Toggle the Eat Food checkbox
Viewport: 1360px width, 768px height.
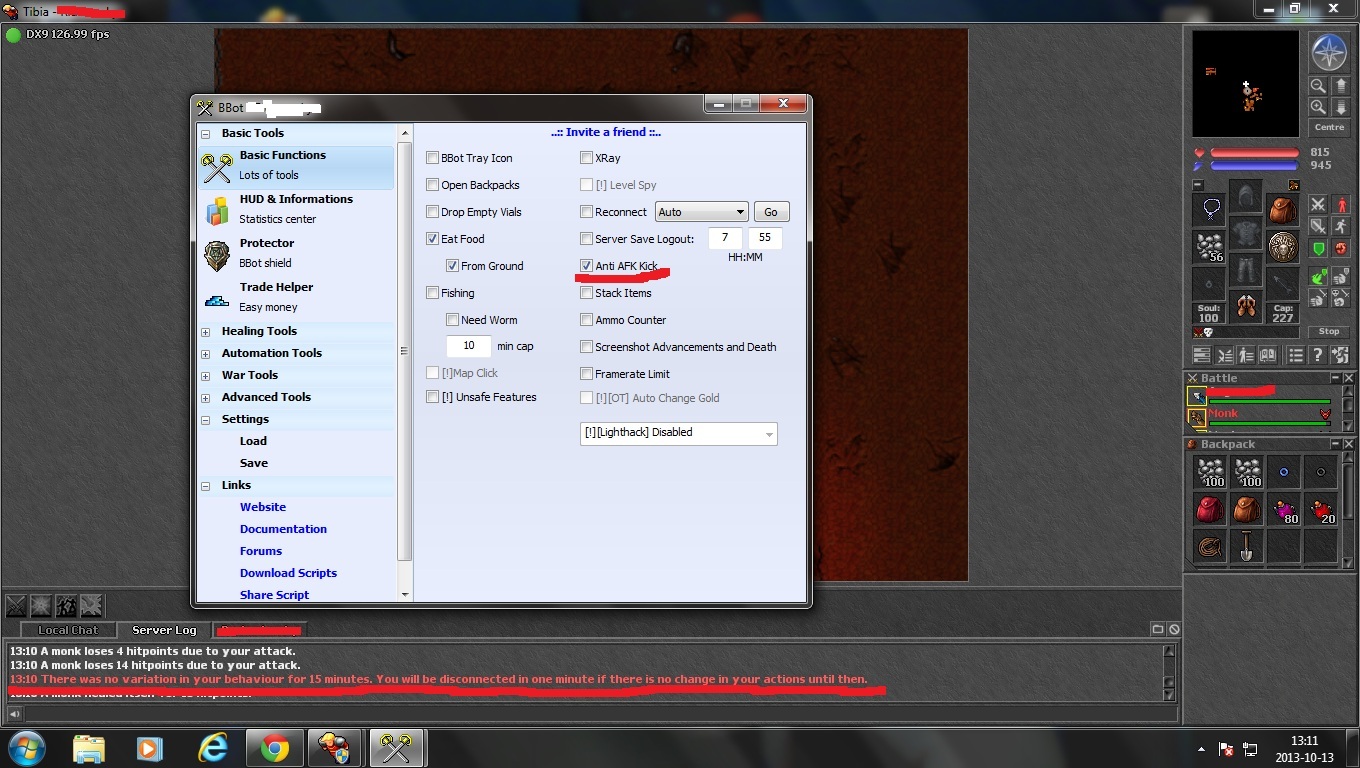pos(433,239)
